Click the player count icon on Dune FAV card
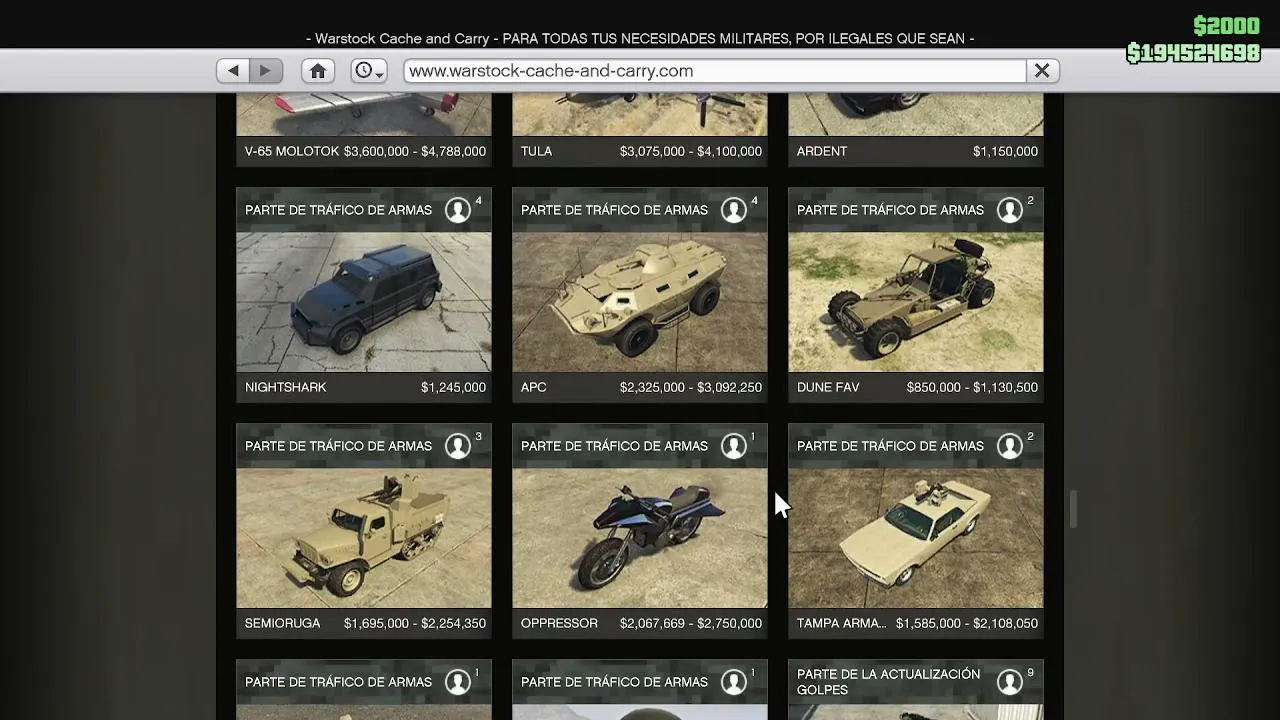Viewport: 1280px width, 720px height. 1010,210
